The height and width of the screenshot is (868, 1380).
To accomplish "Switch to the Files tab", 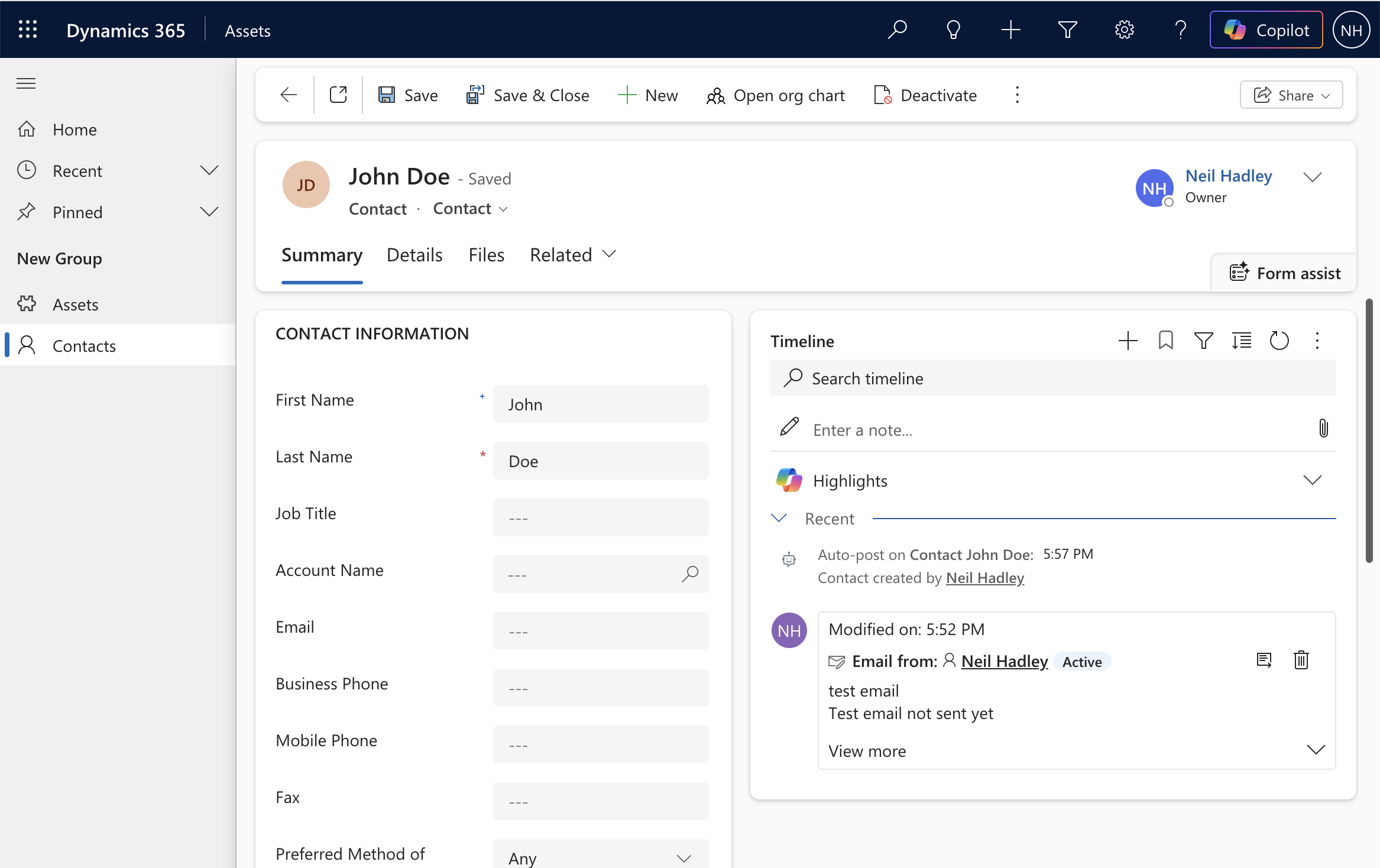I will point(487,255).
